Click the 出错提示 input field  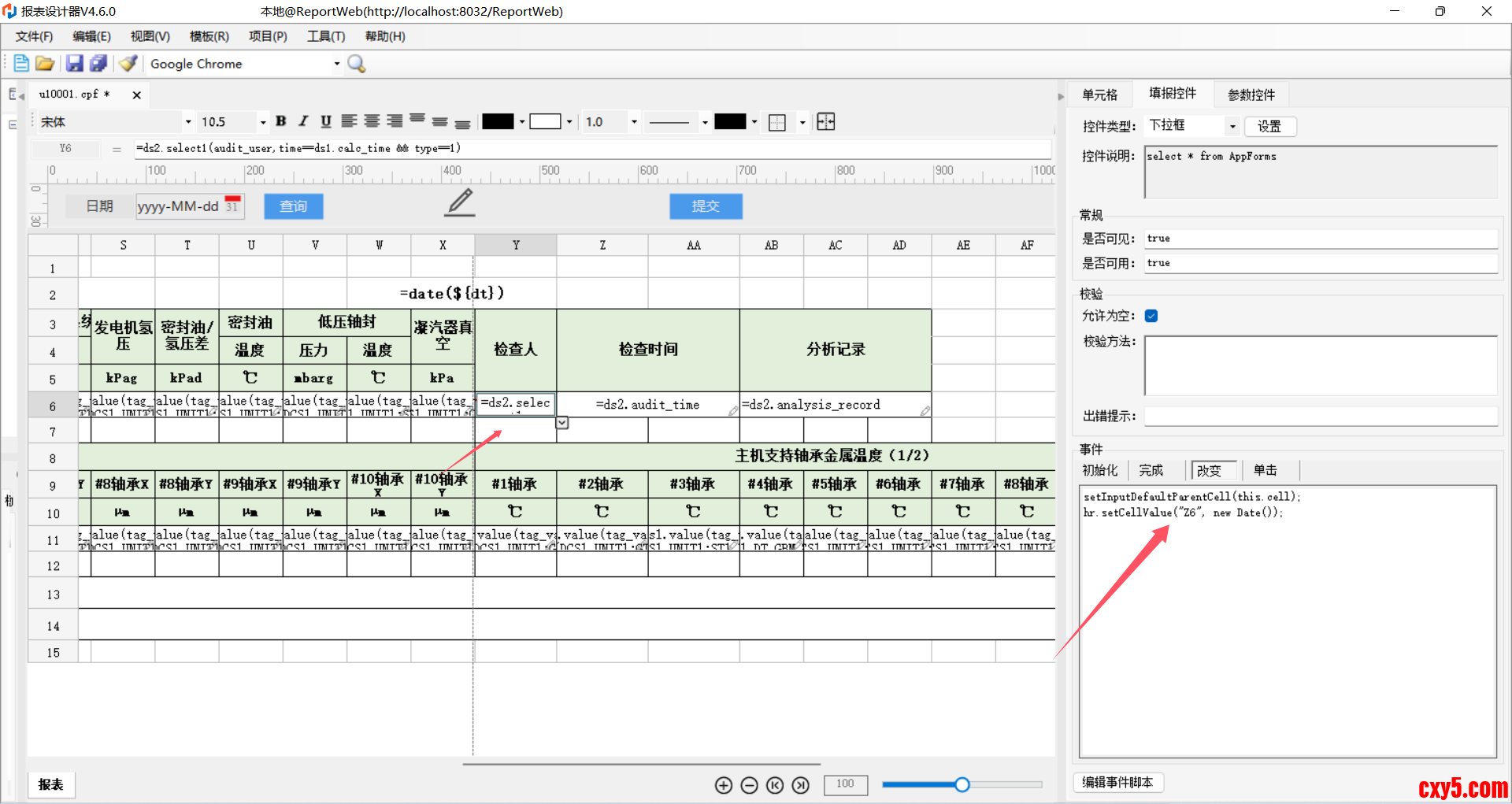[x=1320, y=416]
